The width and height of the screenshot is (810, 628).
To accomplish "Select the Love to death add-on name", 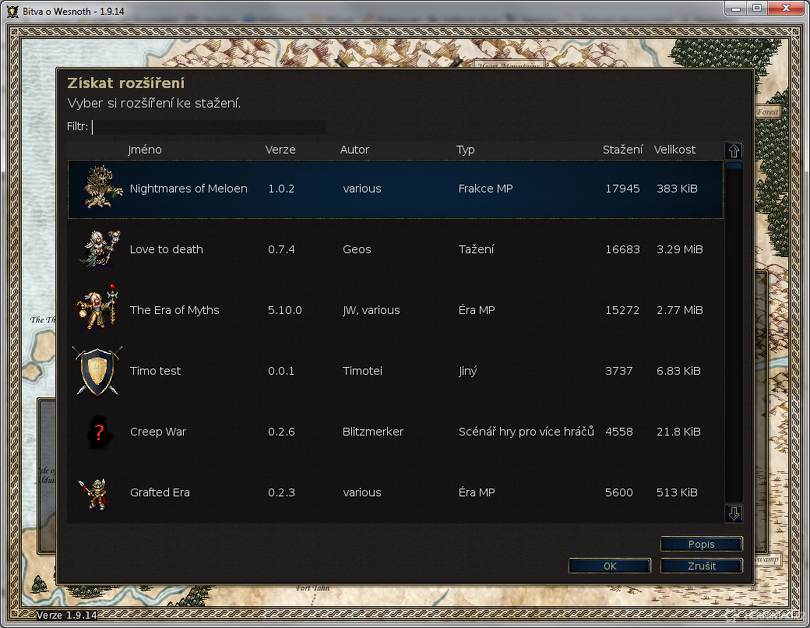I will point(166,249).
